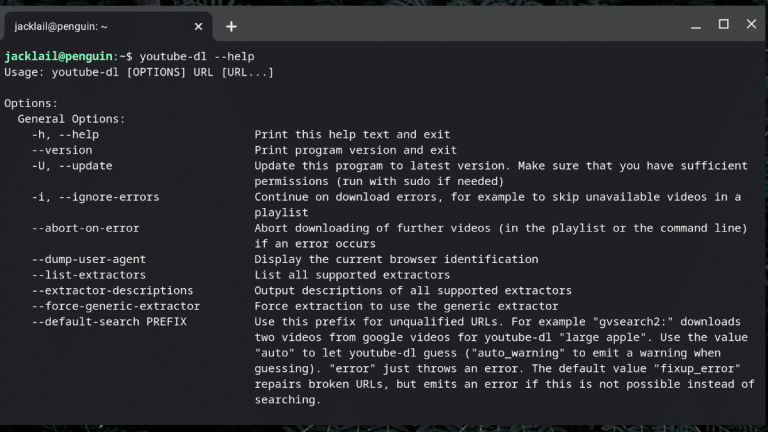Close the terminal window

coord(750,25)
